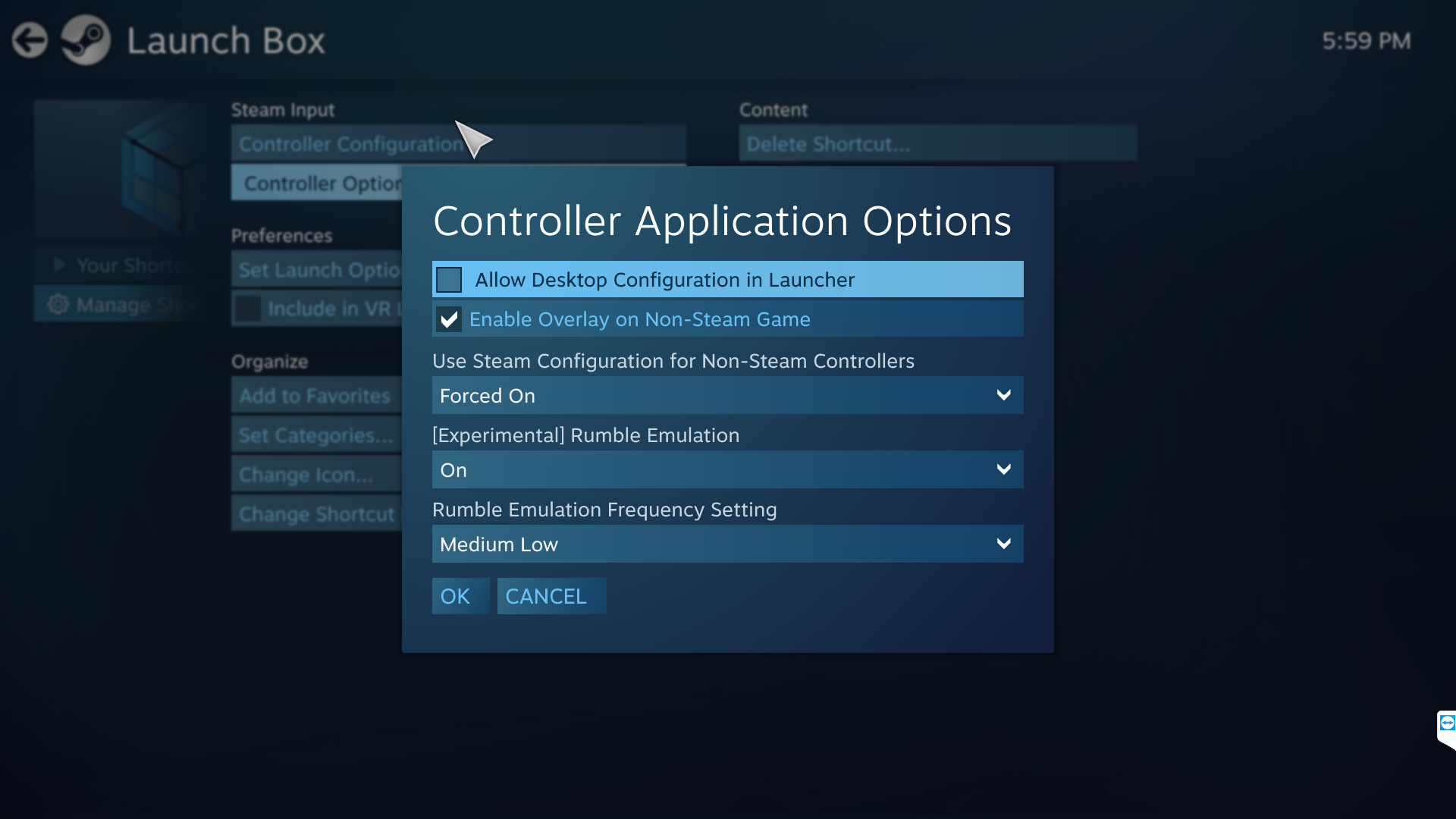1456x819 pixels.
Task: Click Delete Shortcut under Content
Action: pyautogui.click(x=938, y=143)
